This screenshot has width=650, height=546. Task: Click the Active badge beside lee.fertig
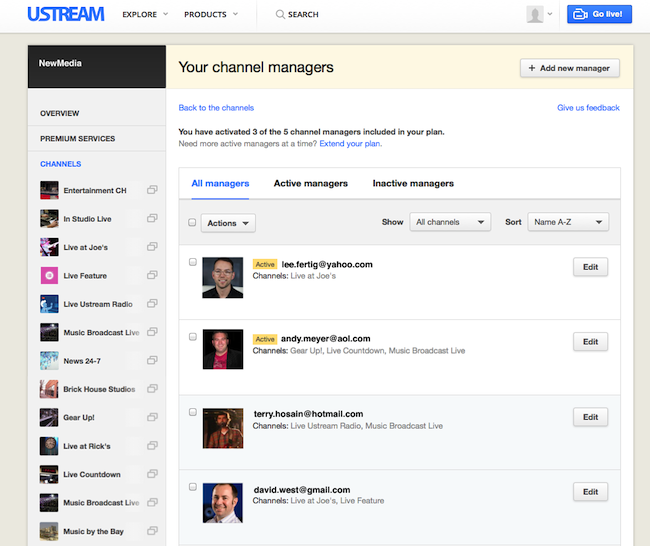coord(265,264)
